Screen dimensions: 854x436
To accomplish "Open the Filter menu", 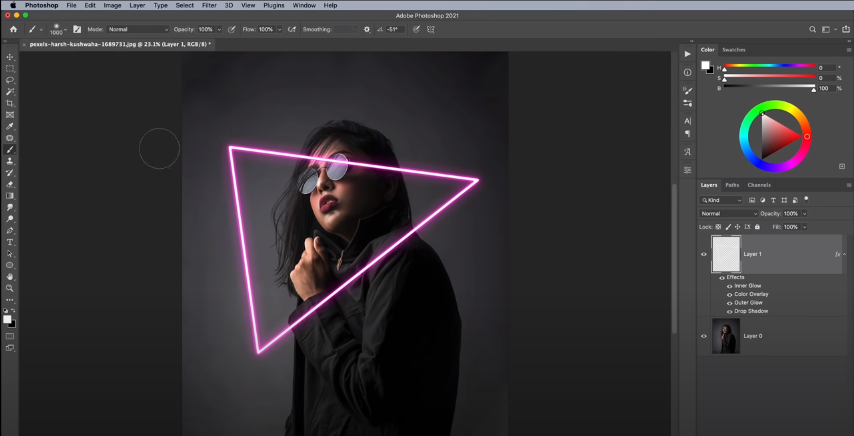I will (x=209, y=5).
